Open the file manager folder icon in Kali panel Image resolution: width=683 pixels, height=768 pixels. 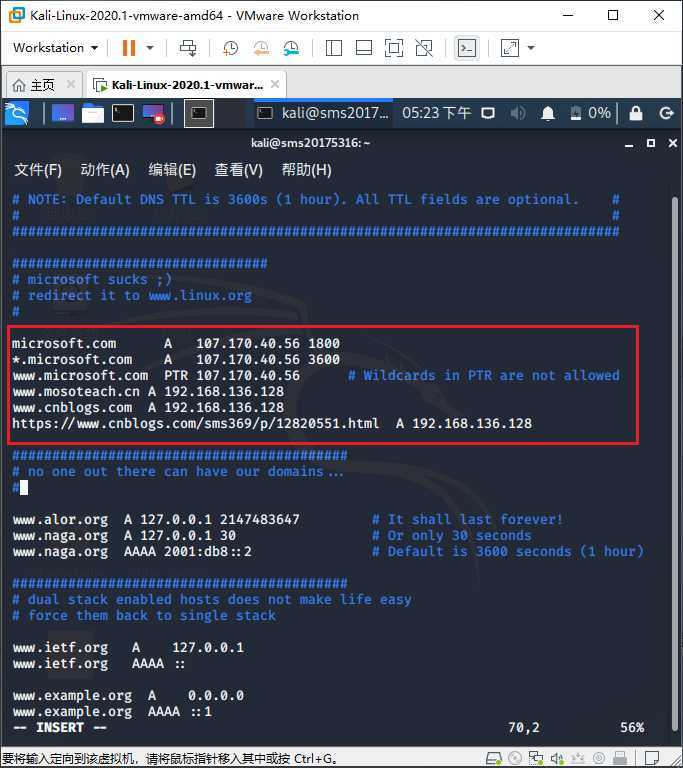93,114
